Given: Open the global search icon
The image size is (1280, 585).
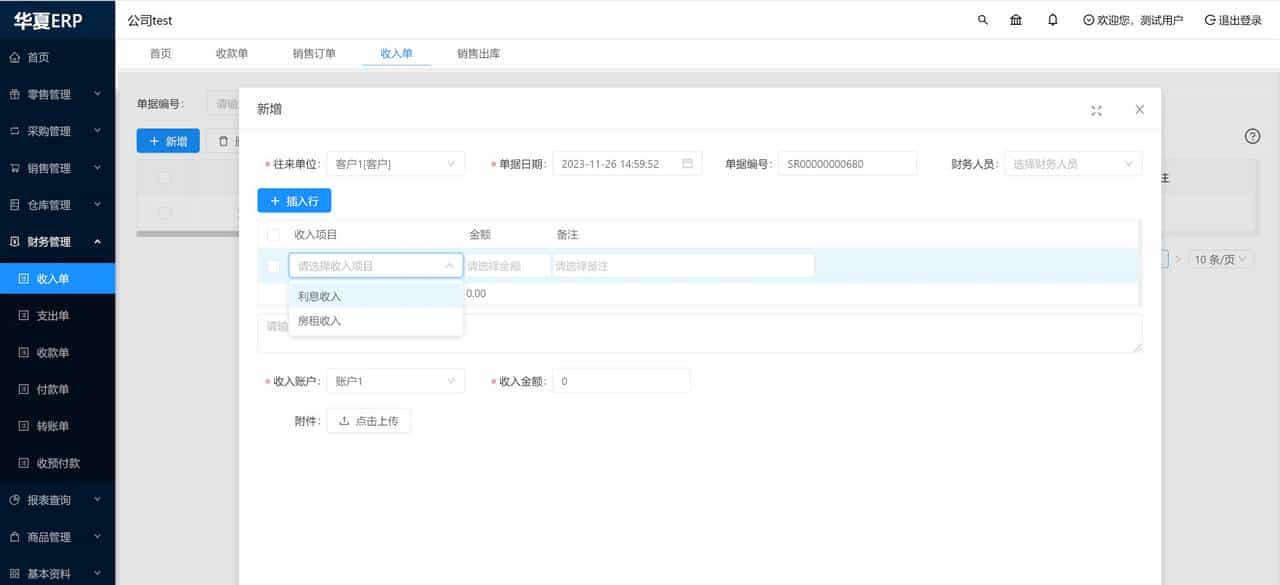Looking at the screenshot, I should coord(982,19).
